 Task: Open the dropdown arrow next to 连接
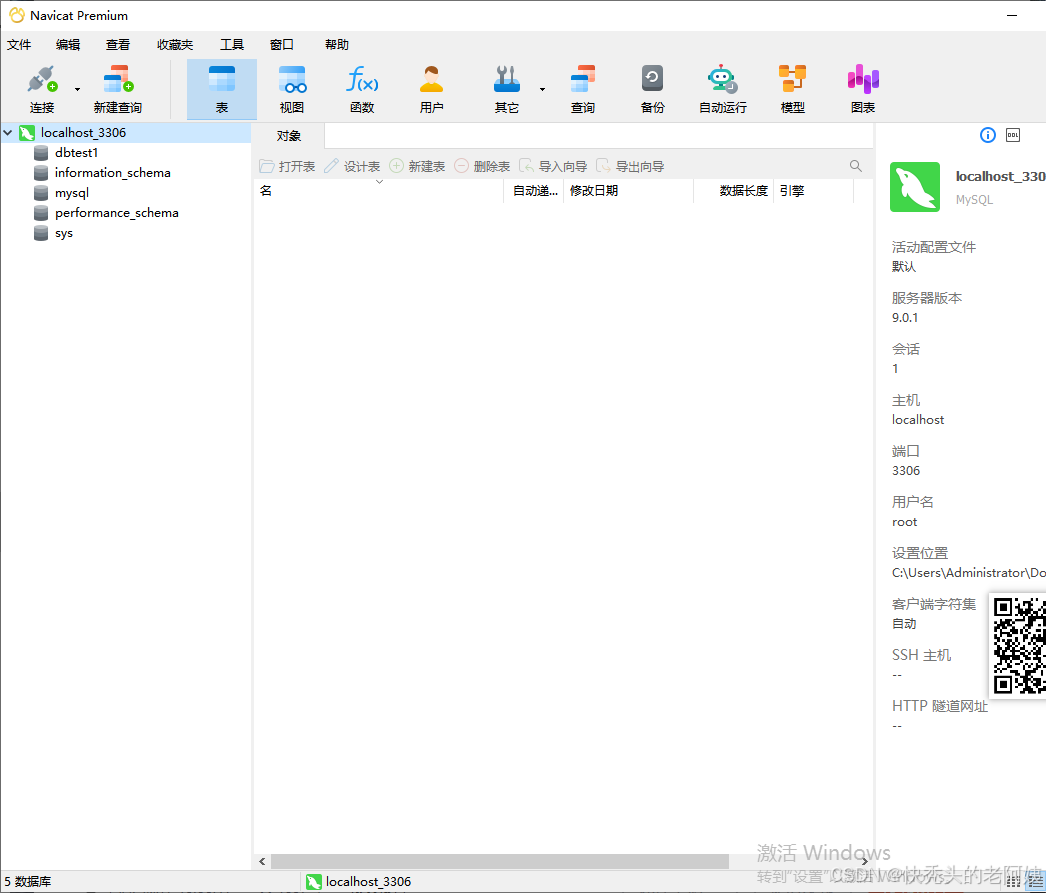coord(76,88)
